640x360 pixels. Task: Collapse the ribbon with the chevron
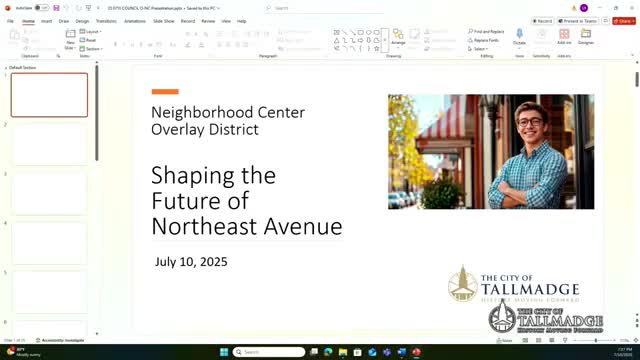[x=633, y=55]
